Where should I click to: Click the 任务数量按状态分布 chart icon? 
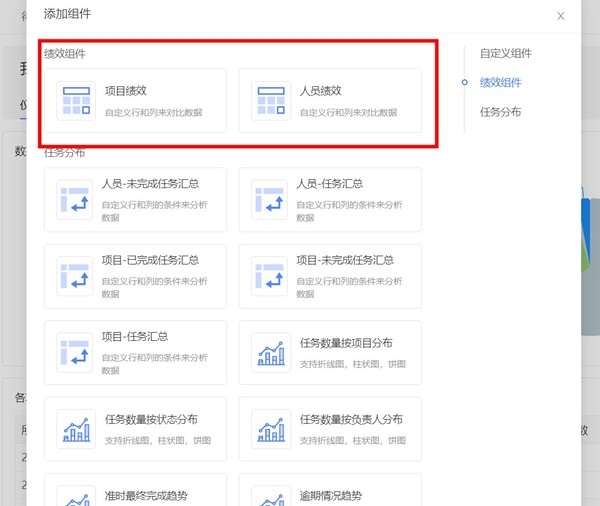[x=75, y=428]
